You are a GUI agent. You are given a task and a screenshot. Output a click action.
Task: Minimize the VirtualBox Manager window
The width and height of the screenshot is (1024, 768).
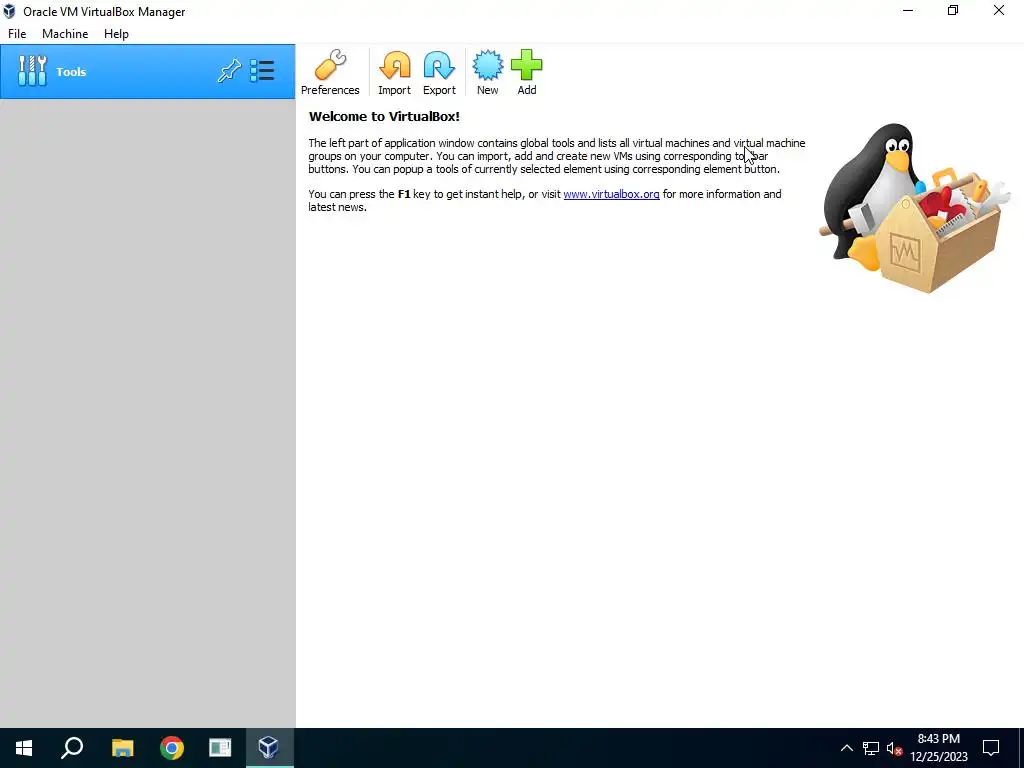(x=908, y=11)
